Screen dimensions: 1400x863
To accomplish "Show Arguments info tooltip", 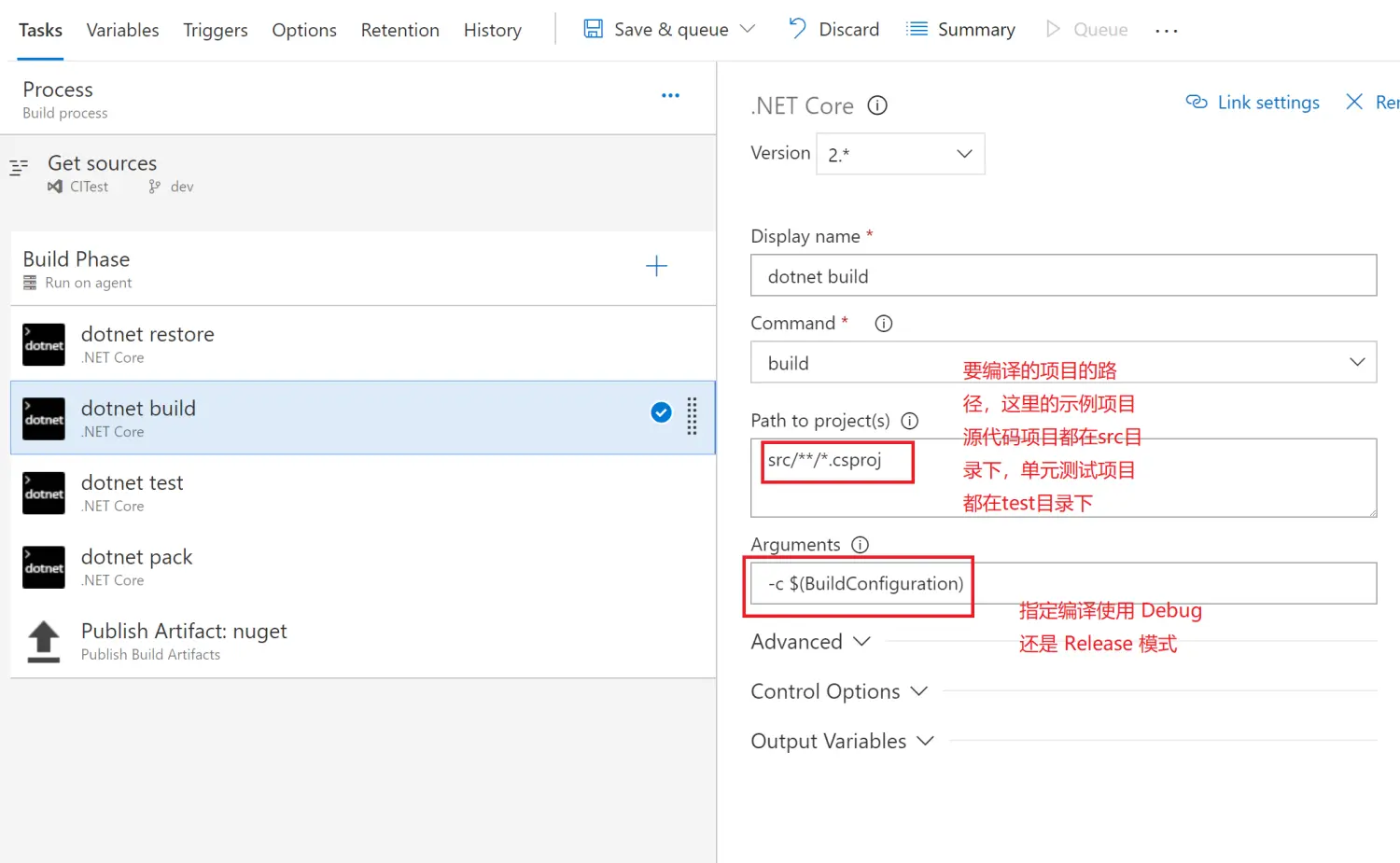I will (x=860, y=545).
